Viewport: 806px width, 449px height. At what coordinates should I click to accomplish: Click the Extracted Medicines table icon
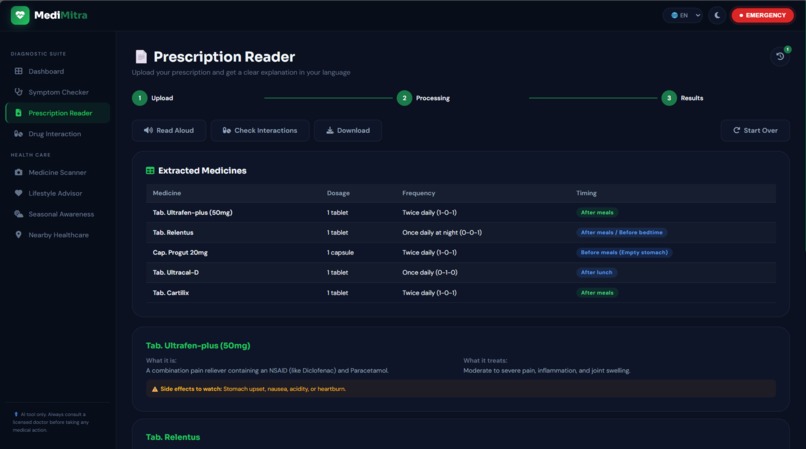coord(150,171)
